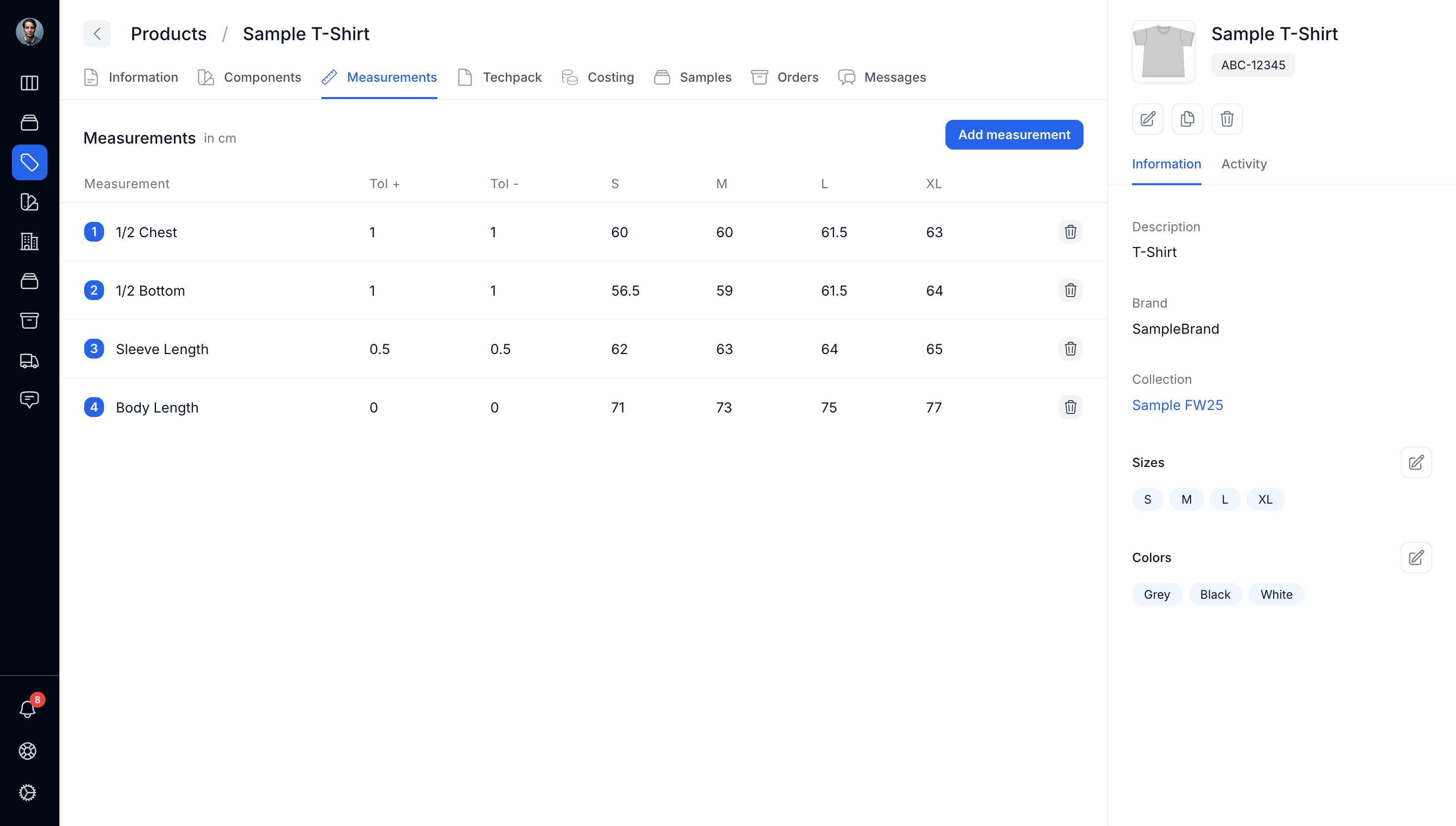Delete the Body Length measurement row
This screenshot has height=826, width=1456.
click(1070, 408)
